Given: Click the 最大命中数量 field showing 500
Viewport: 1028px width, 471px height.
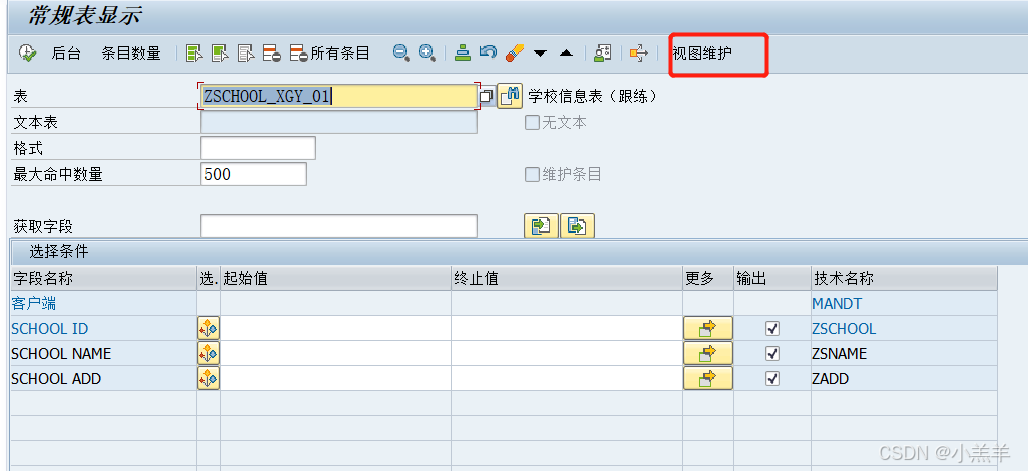Looking at the screenshot, I should click(x=253, y=174).
